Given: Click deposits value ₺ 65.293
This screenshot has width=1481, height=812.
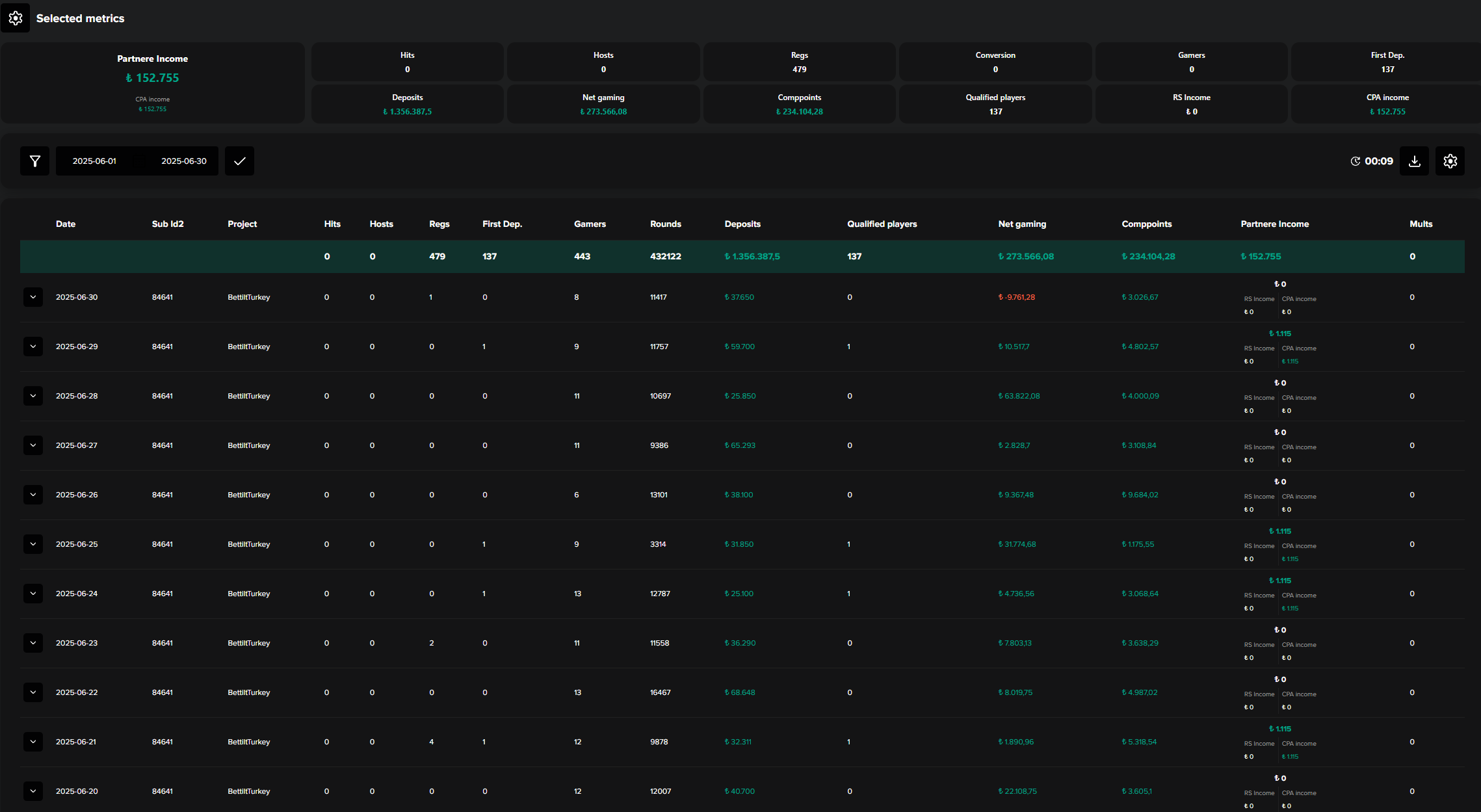Looking at the screenshot, I should pos(740,445).
